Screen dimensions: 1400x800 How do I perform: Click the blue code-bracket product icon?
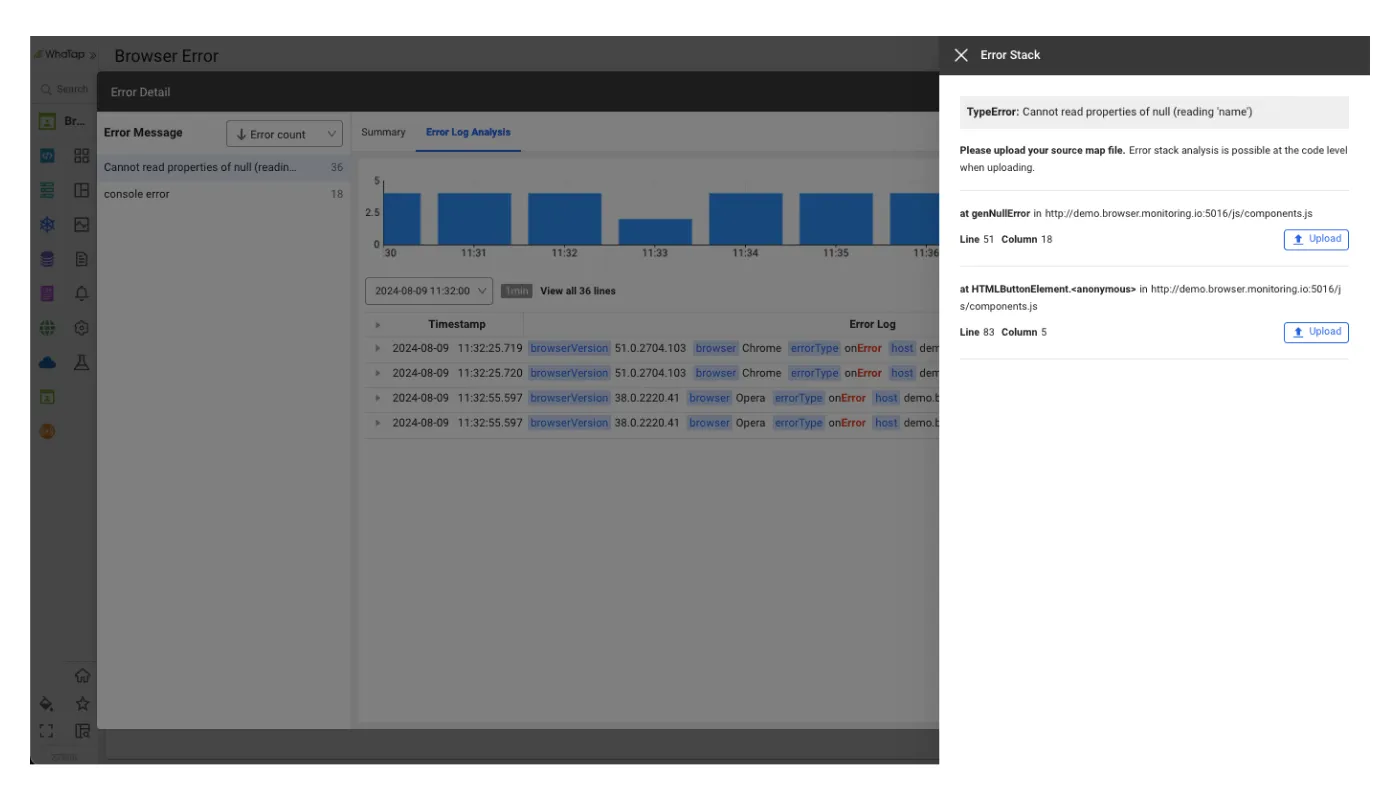[x=47, y=156]
